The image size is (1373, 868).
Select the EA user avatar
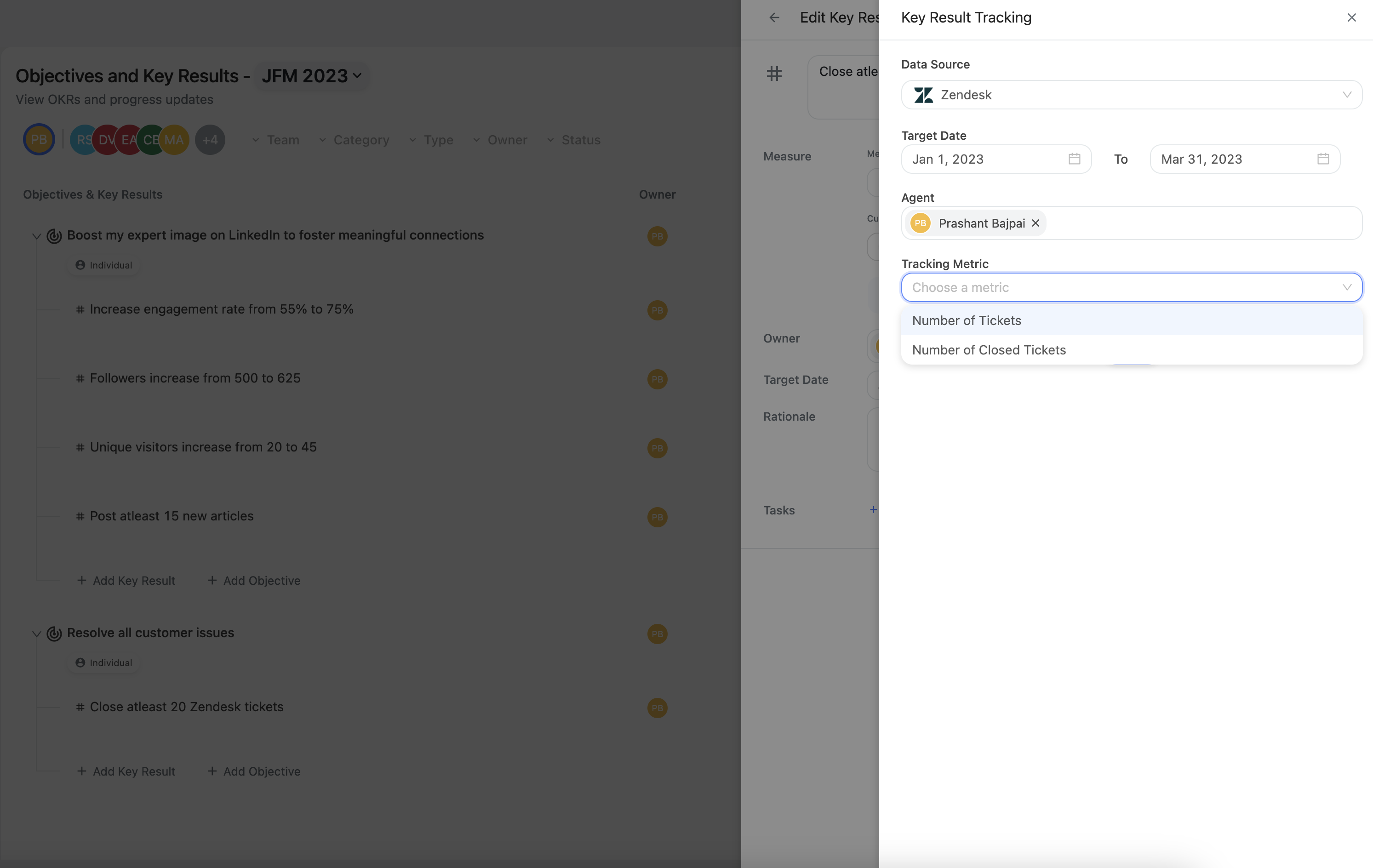coord(128,140)
